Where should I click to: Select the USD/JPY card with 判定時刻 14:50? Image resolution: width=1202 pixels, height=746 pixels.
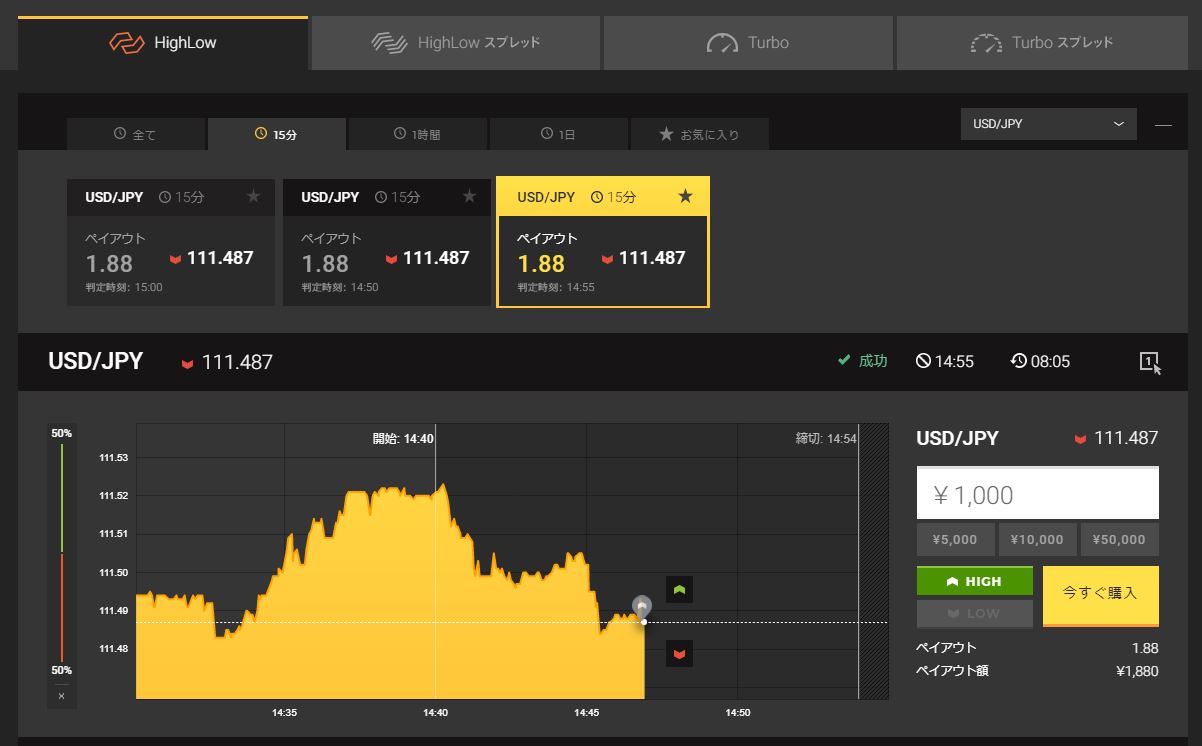tap(387, 242)
